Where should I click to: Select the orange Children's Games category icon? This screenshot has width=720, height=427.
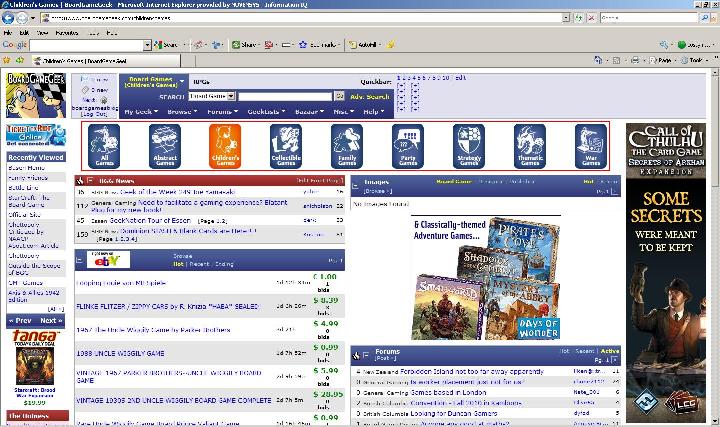225,146
